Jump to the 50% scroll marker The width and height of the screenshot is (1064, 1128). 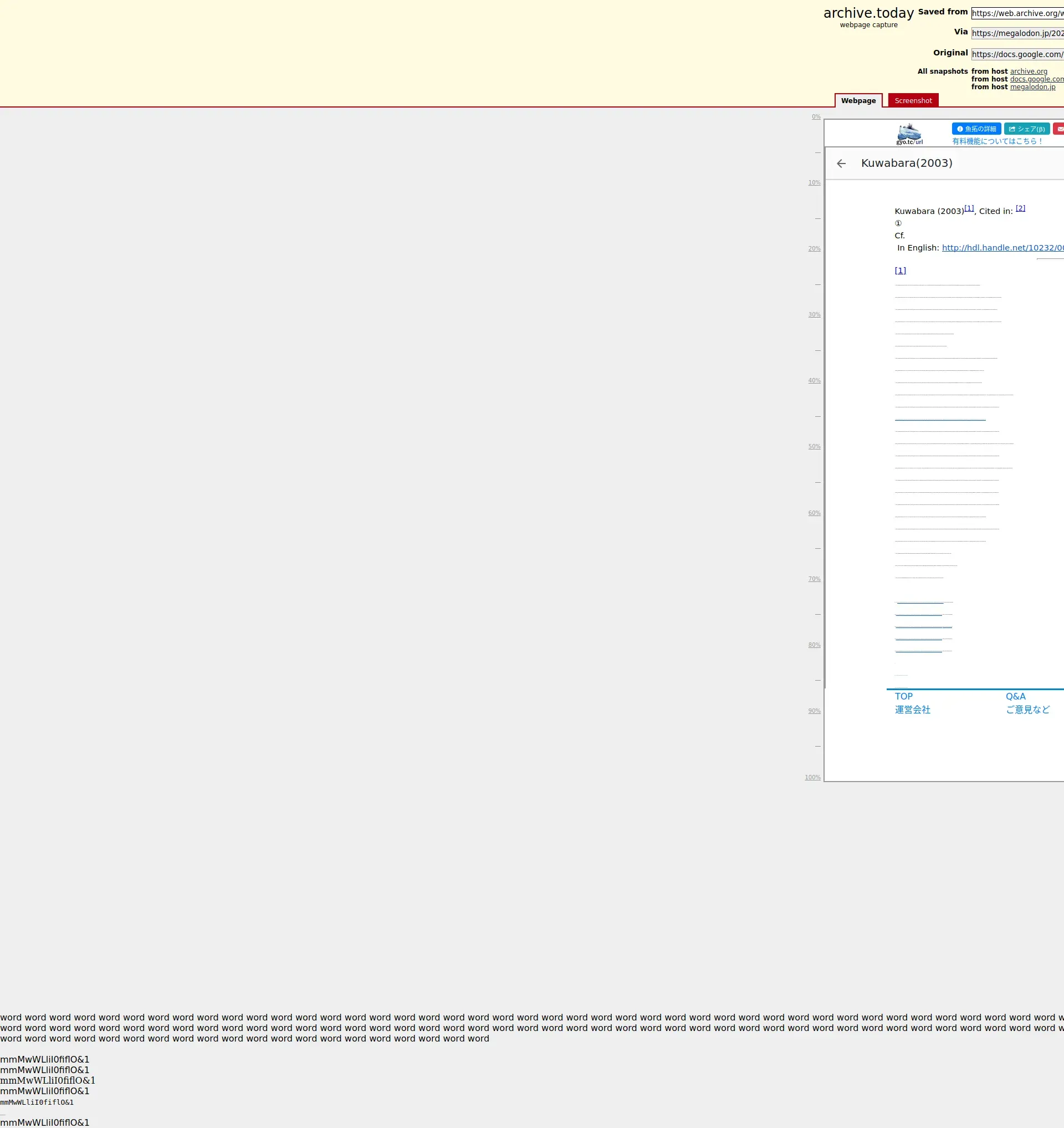(x=814, y=447)
